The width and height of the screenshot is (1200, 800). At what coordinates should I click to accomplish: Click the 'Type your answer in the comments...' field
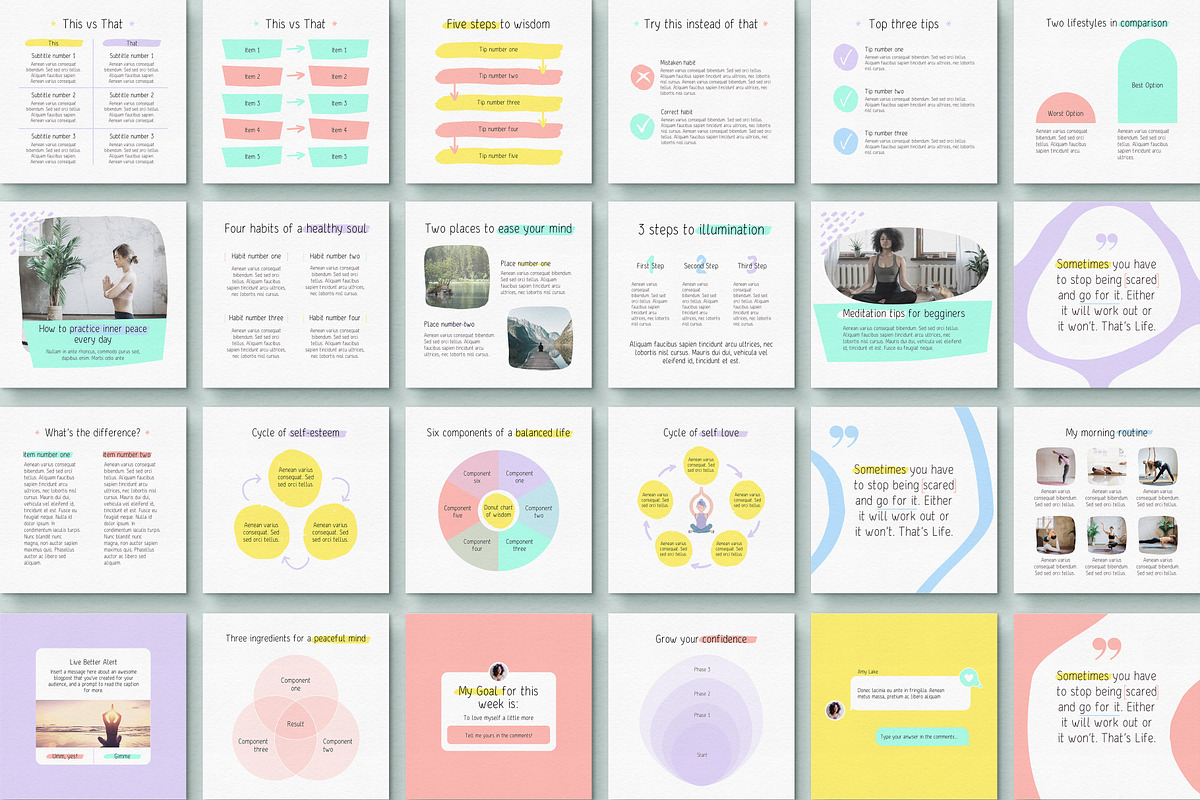[x=920, y=737]
